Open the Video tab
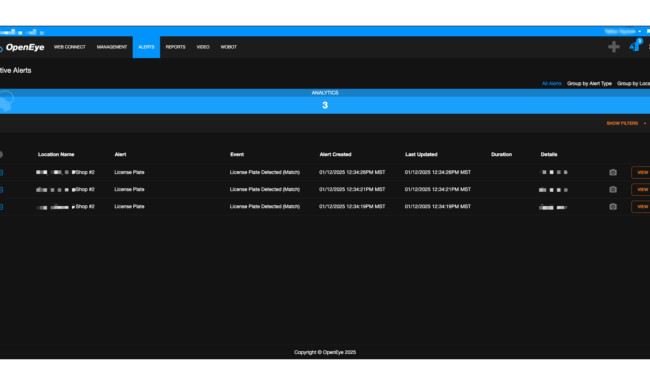The height and width of the screenshot is (385, 650). click(203, 47)
